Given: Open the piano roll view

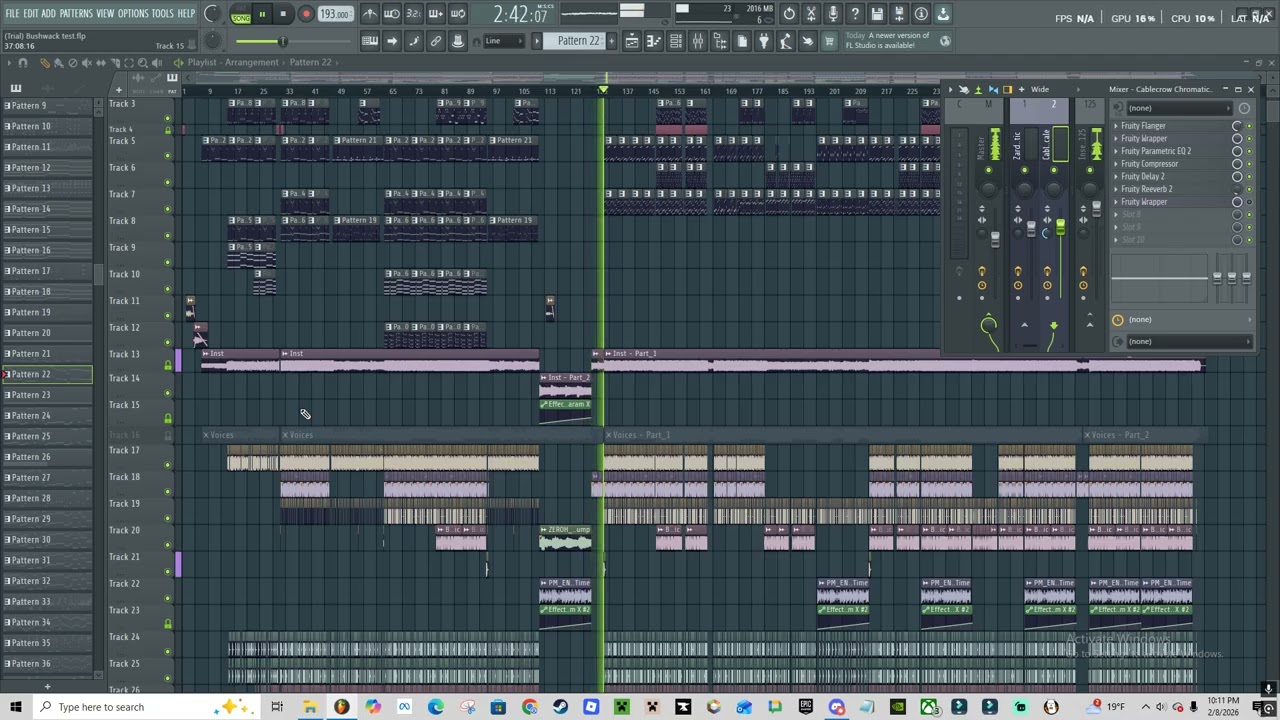Looking at the screenshot, I should pos(654,41).
